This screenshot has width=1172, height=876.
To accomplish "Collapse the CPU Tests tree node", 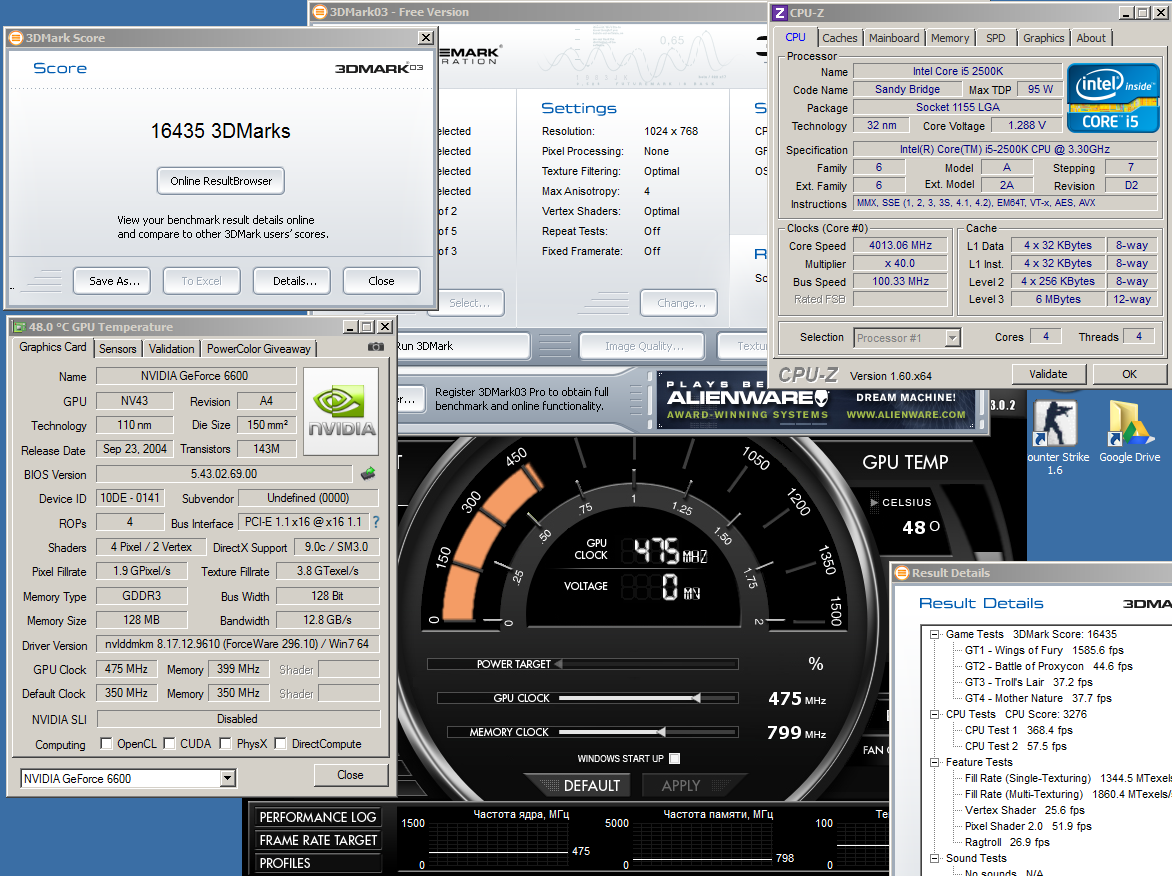I will tap(934, 714).
